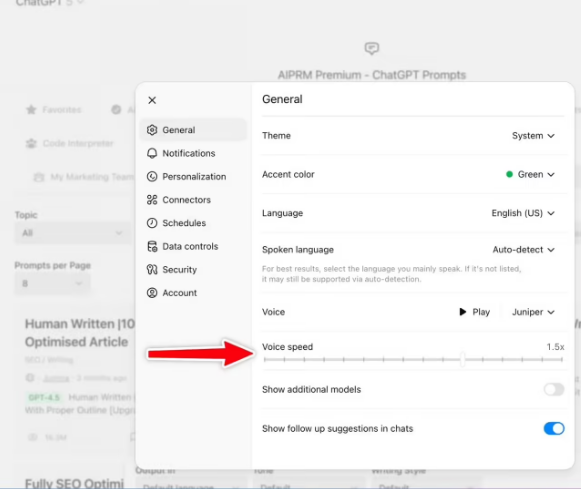Viewport: 581px width, 489px height.
Task: Click the Favorites star icon in background
Action: [31, 110]
